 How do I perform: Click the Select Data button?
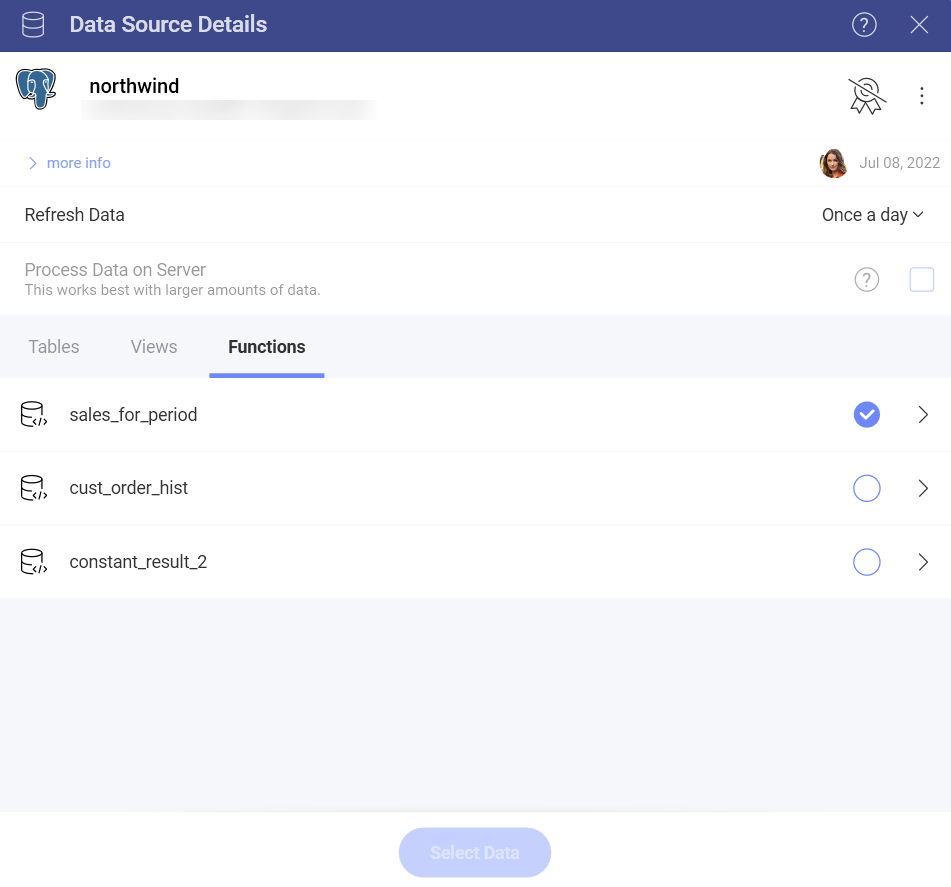tap(475, 853)
